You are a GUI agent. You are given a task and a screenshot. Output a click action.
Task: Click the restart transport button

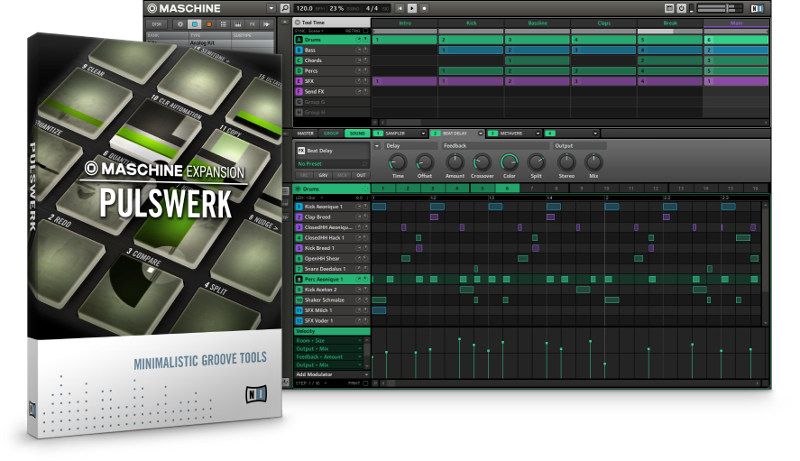(x=400, y=8)
